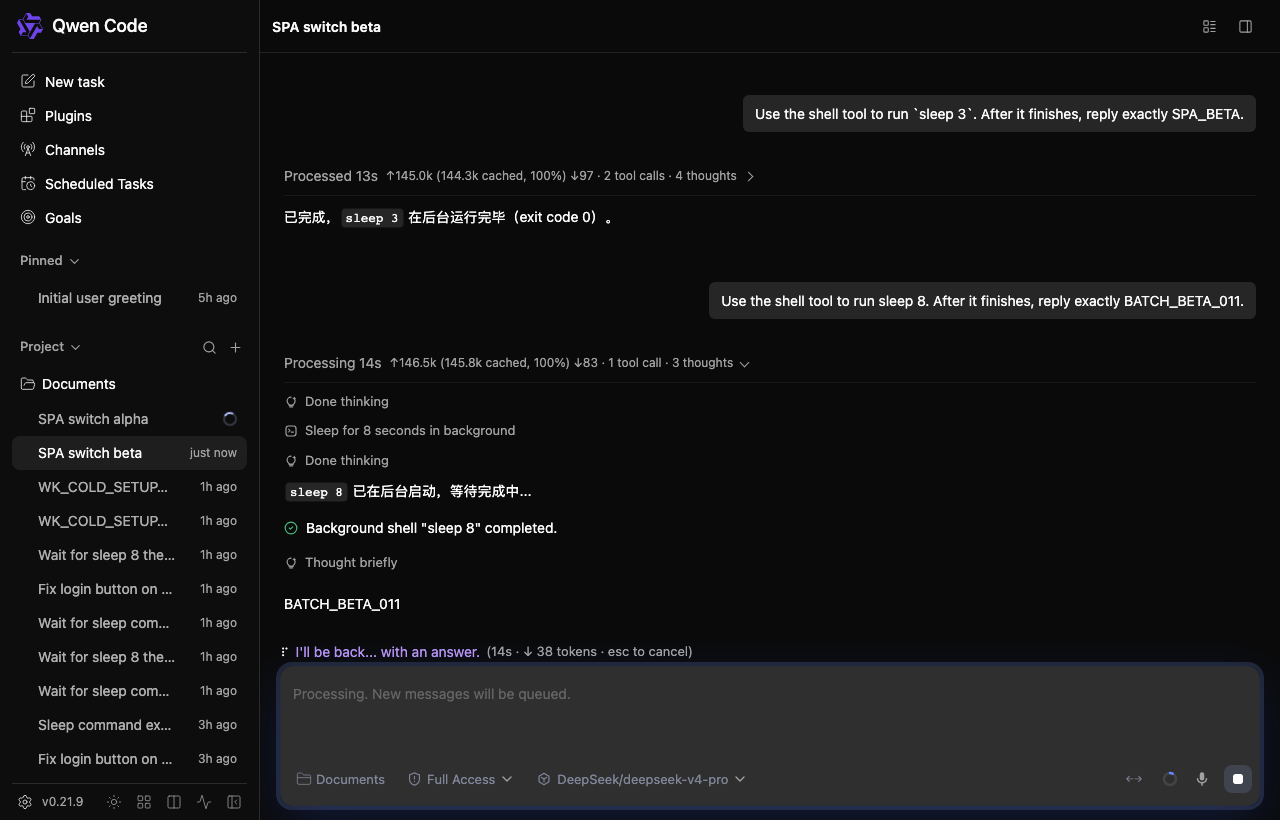The height and width of the screenshot is (820, 1280).
Task: Click the sleep 8 inline code chip
Action: [x=316, y=492]
